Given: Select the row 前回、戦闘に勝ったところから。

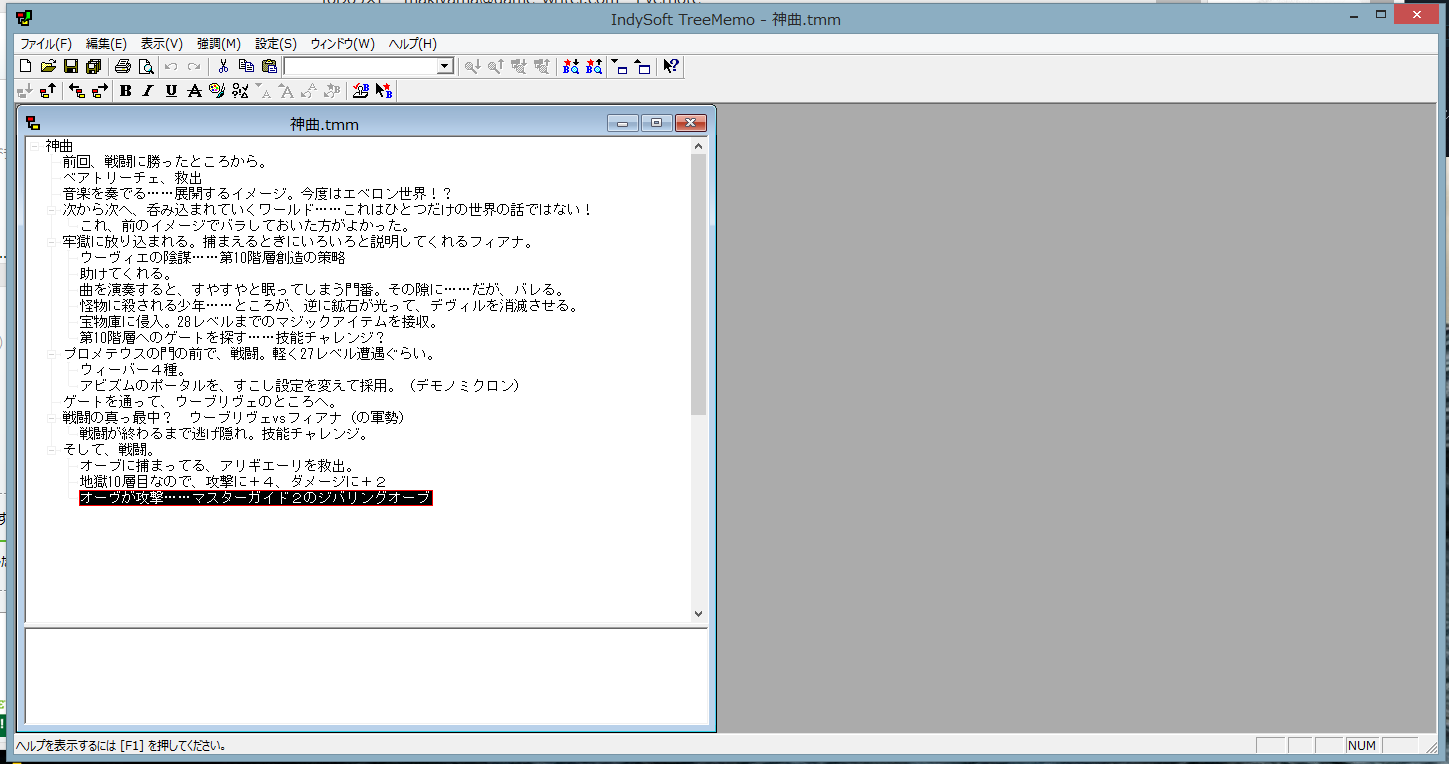Looking at the screenshot, I should click(164, 162).
